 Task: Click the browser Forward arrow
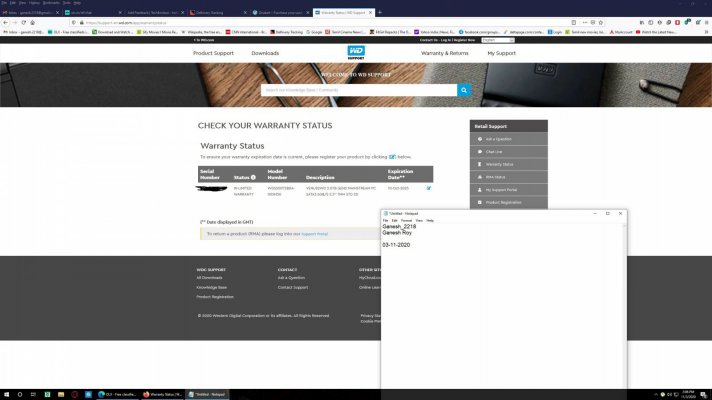click(15, 22)
